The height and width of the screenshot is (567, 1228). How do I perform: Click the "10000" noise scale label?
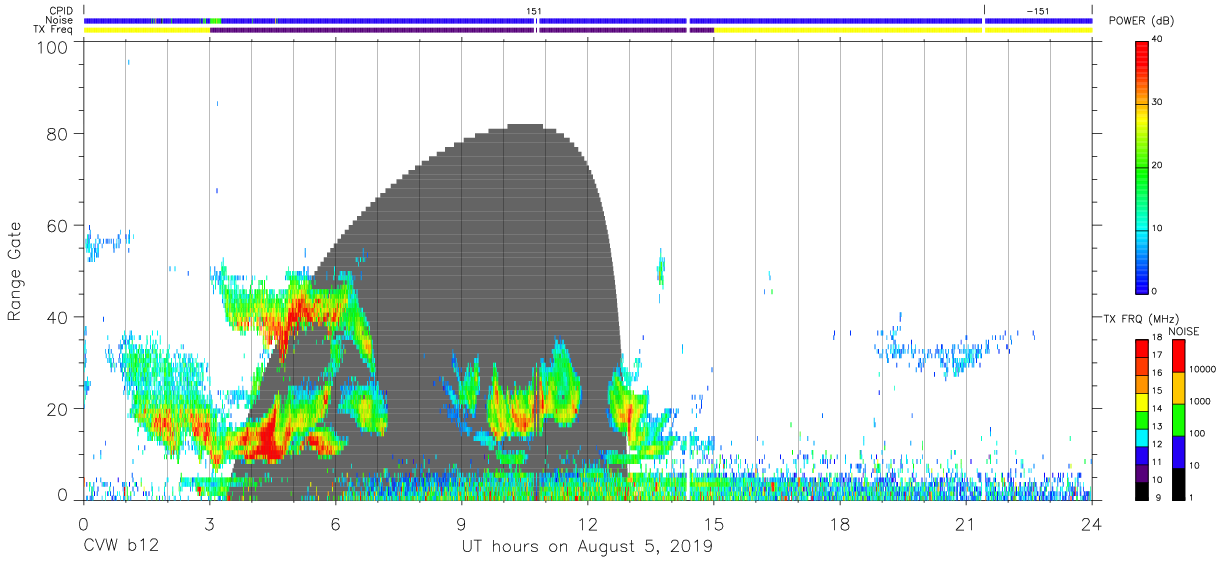[1203, 369]
